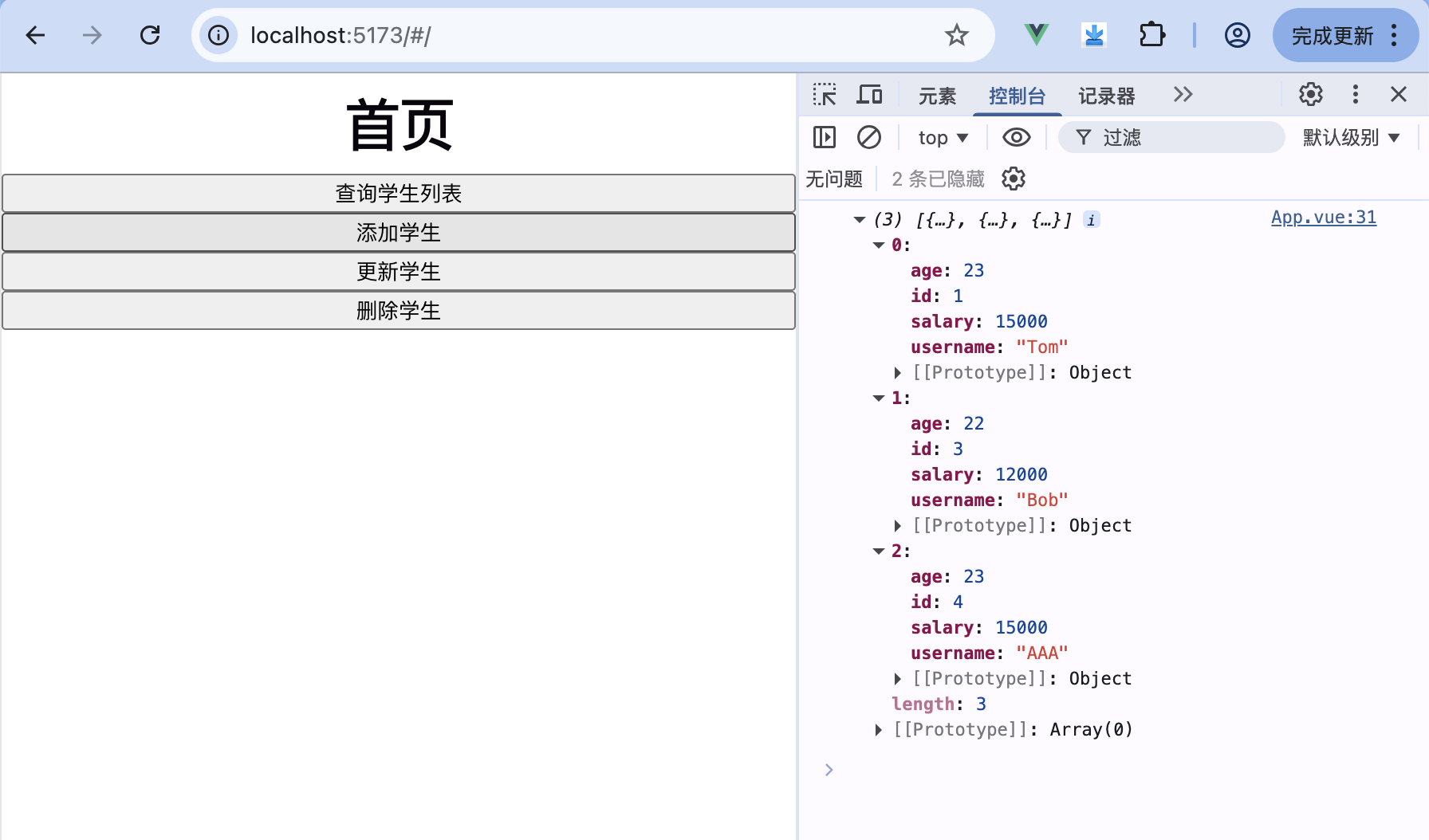Select the length: 3 property
1429x840 pixels.
pyautogui.click(x=939, y=705)
